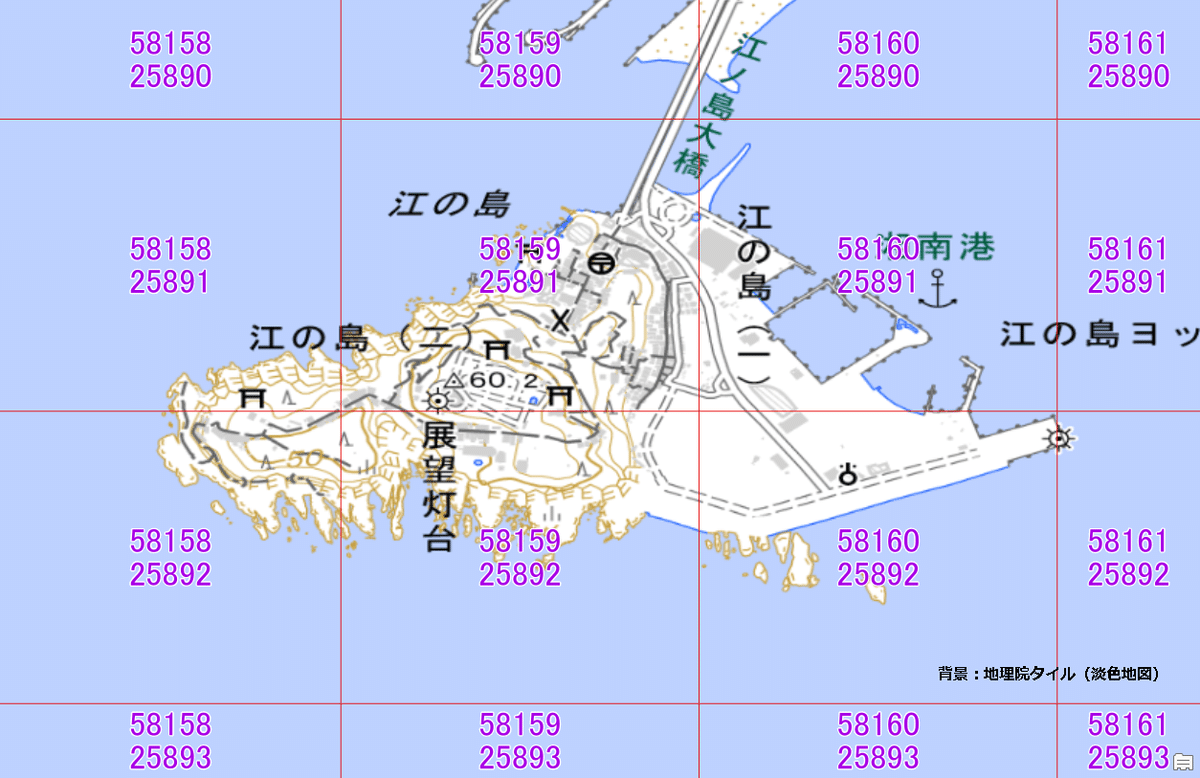The height and width of the screenshot is (778, 1200).
Task: Click the lighthouse symbol above 展望灯台 label
Action: (x=437, y=401)
